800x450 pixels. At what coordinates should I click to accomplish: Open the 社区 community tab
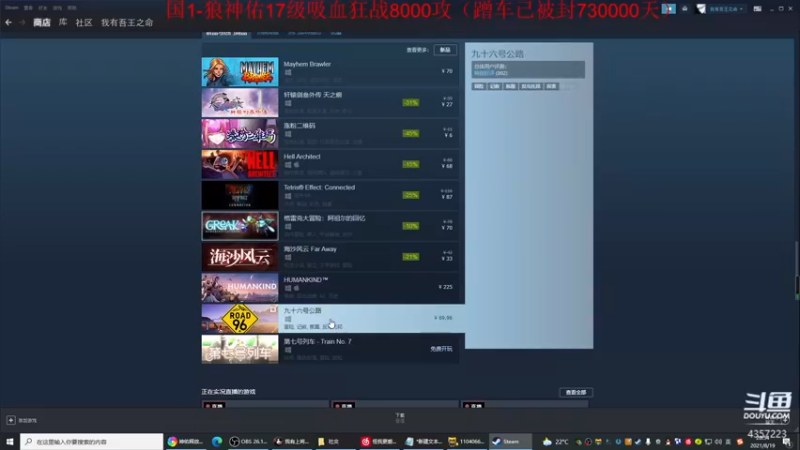click(84, 22)
